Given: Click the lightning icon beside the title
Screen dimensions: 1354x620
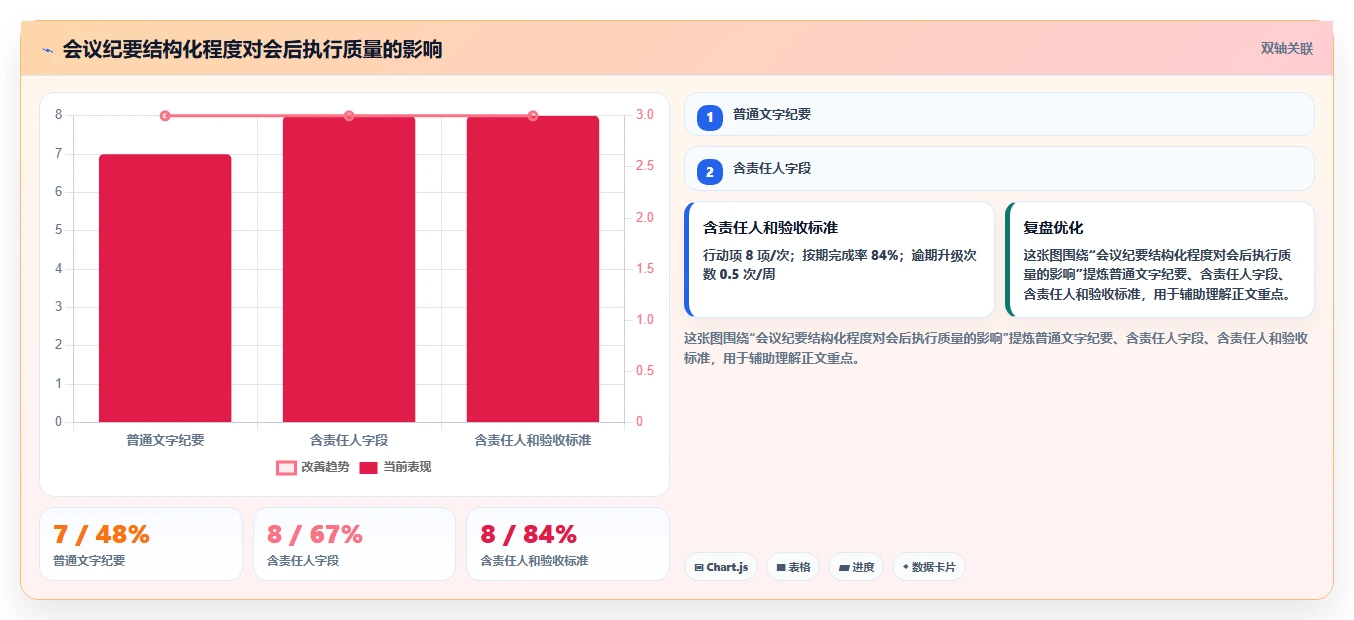Looking at the screenshot, I should 47,50.
